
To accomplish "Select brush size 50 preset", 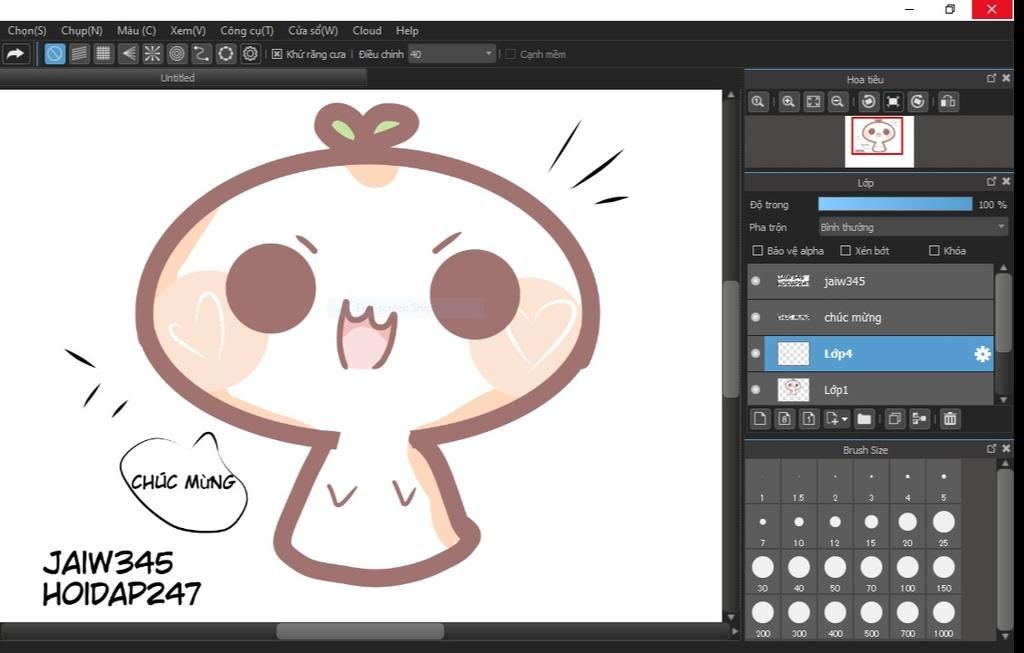I will pyautogui.click(x=835, y=572).
